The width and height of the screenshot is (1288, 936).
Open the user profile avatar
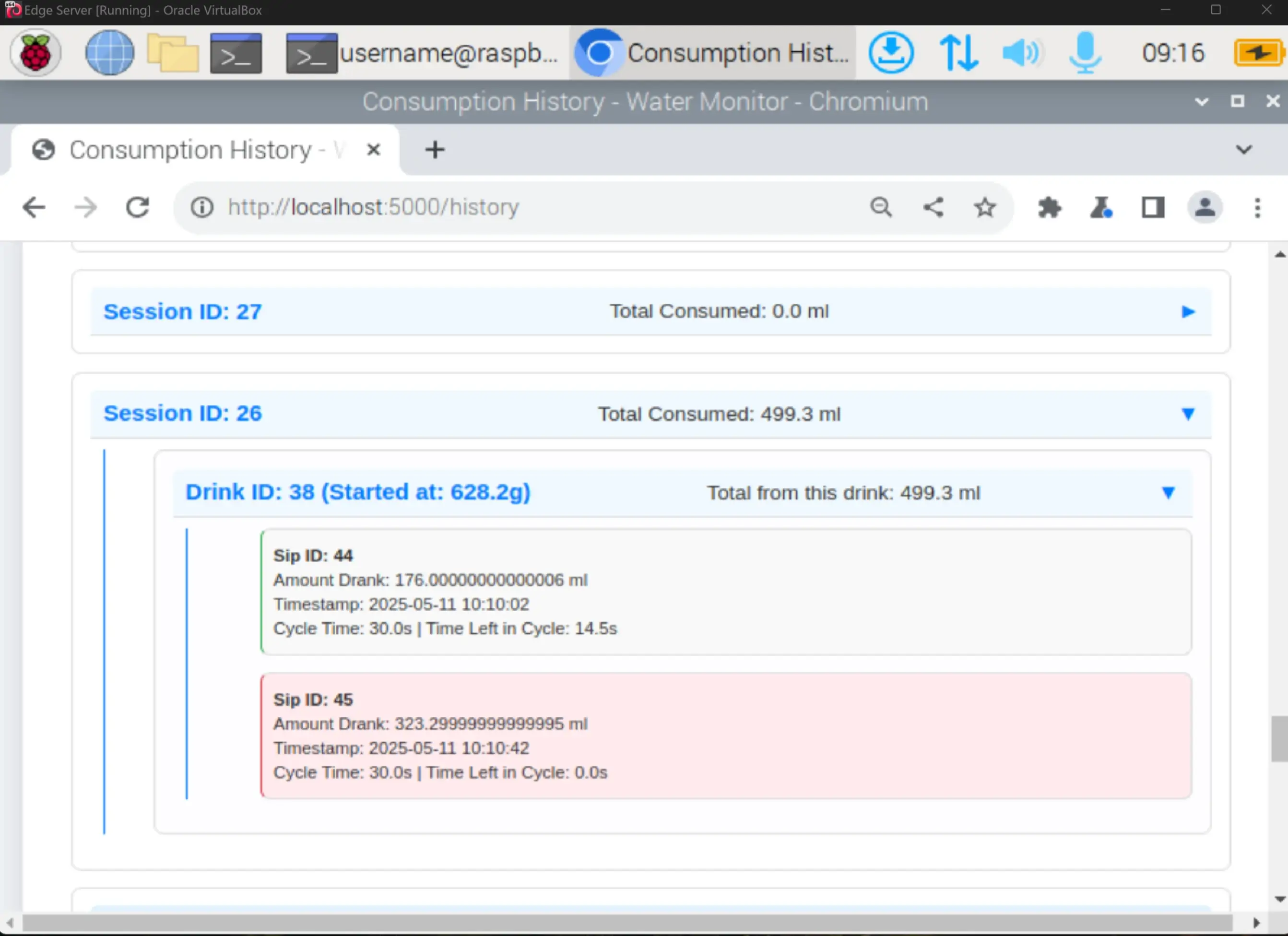click(1205, 207)
